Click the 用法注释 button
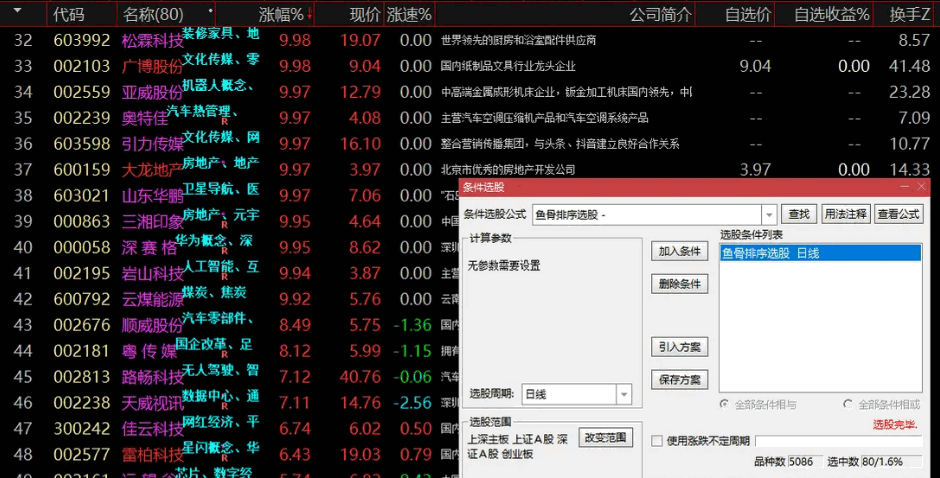Image resolution: width=940 pixels, height=478 pixels. tap(845, 214)
